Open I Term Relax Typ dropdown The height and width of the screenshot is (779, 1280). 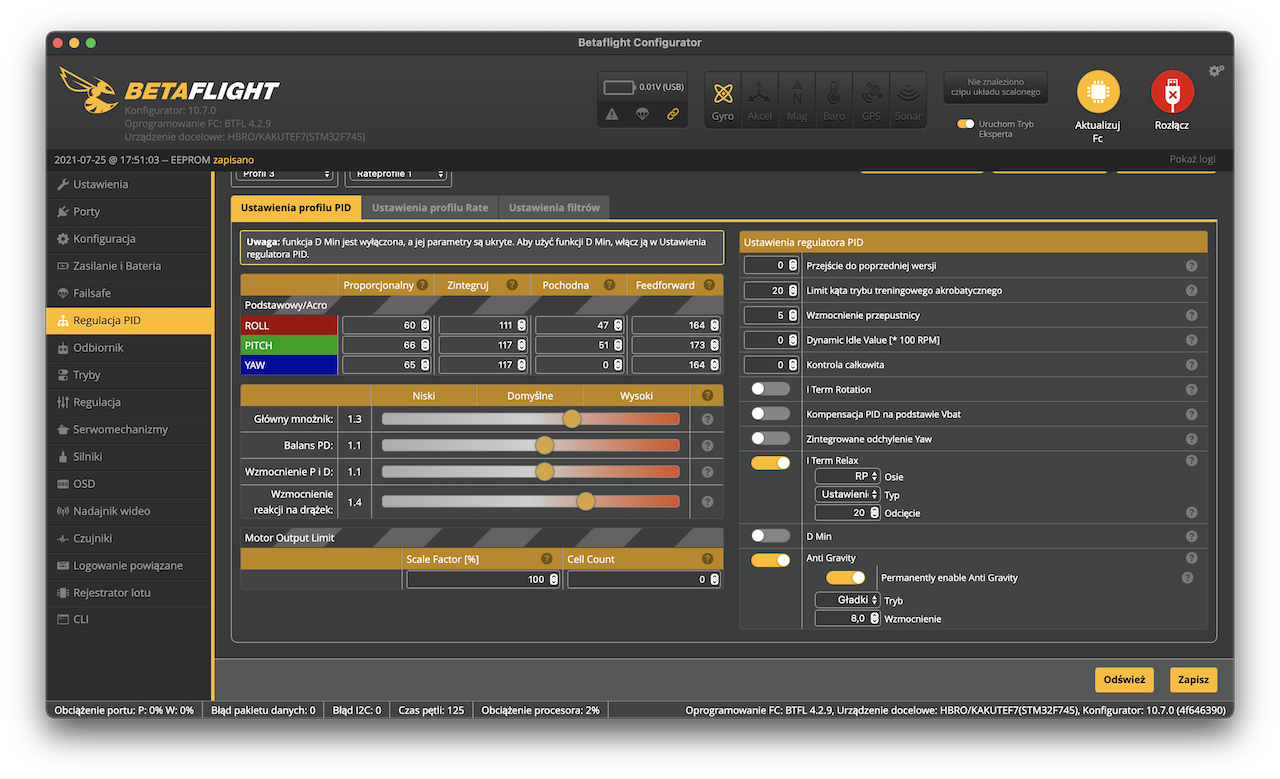[847, 494]
